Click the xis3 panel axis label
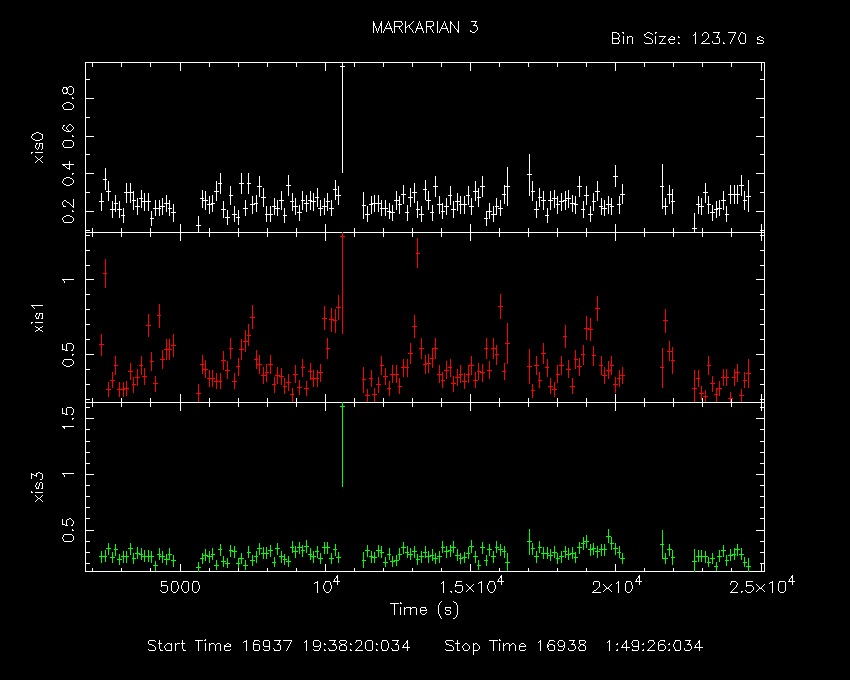The image size is (850, 680). tap(38, 487)
